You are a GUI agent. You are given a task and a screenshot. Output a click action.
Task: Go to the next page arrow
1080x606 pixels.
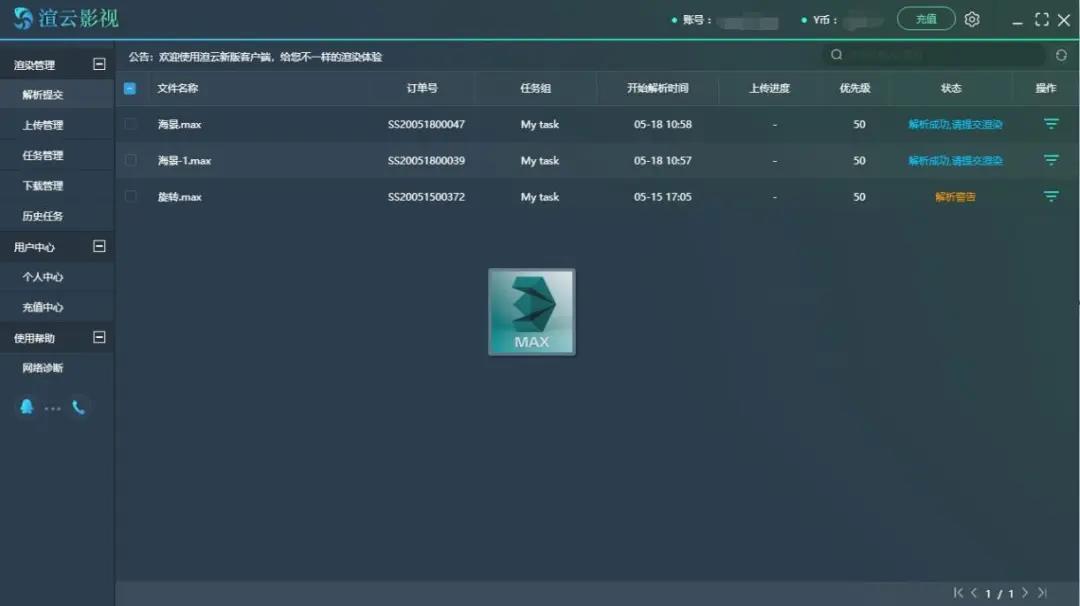click(x=1025, y=593)
